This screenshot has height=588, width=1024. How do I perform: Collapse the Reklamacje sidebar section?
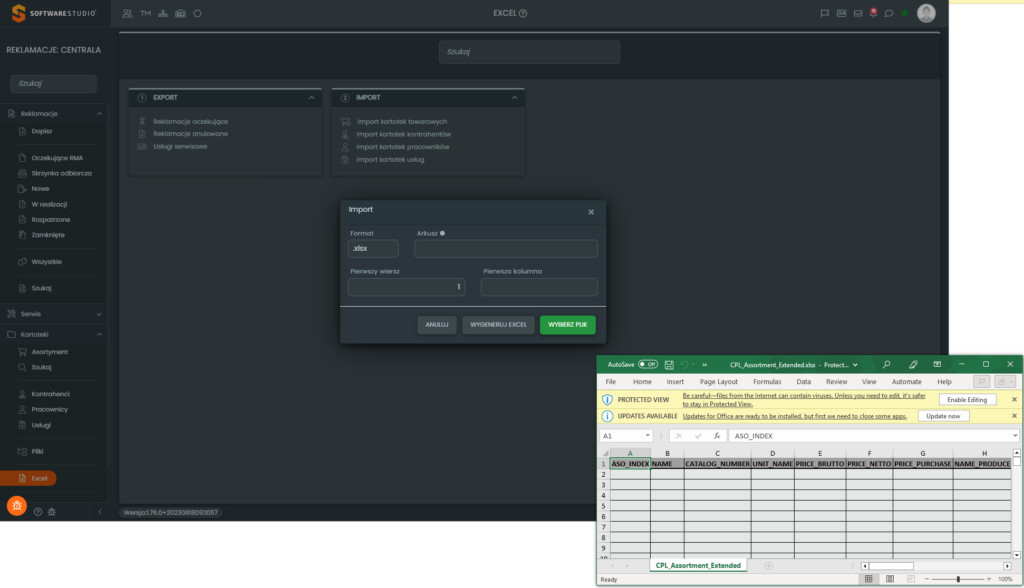[99, 114]
